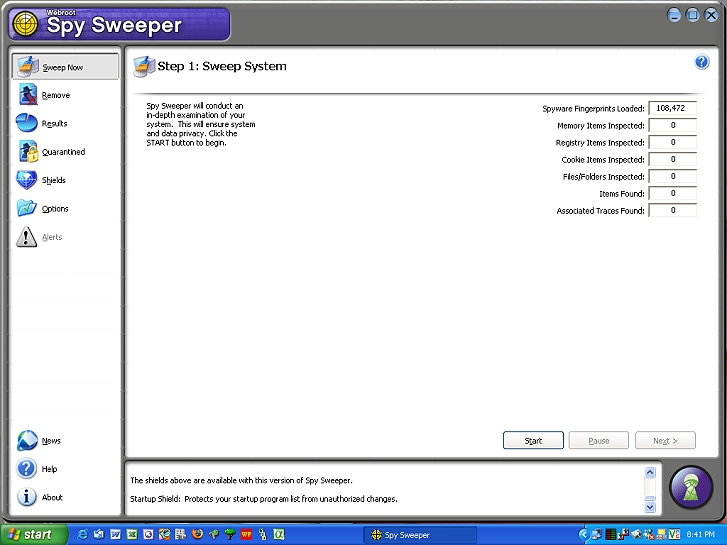The height and width of the screenshot is (545, 727).
Task: Click the blue help icon in Step 1 header
Action: [x=701, y=62]
